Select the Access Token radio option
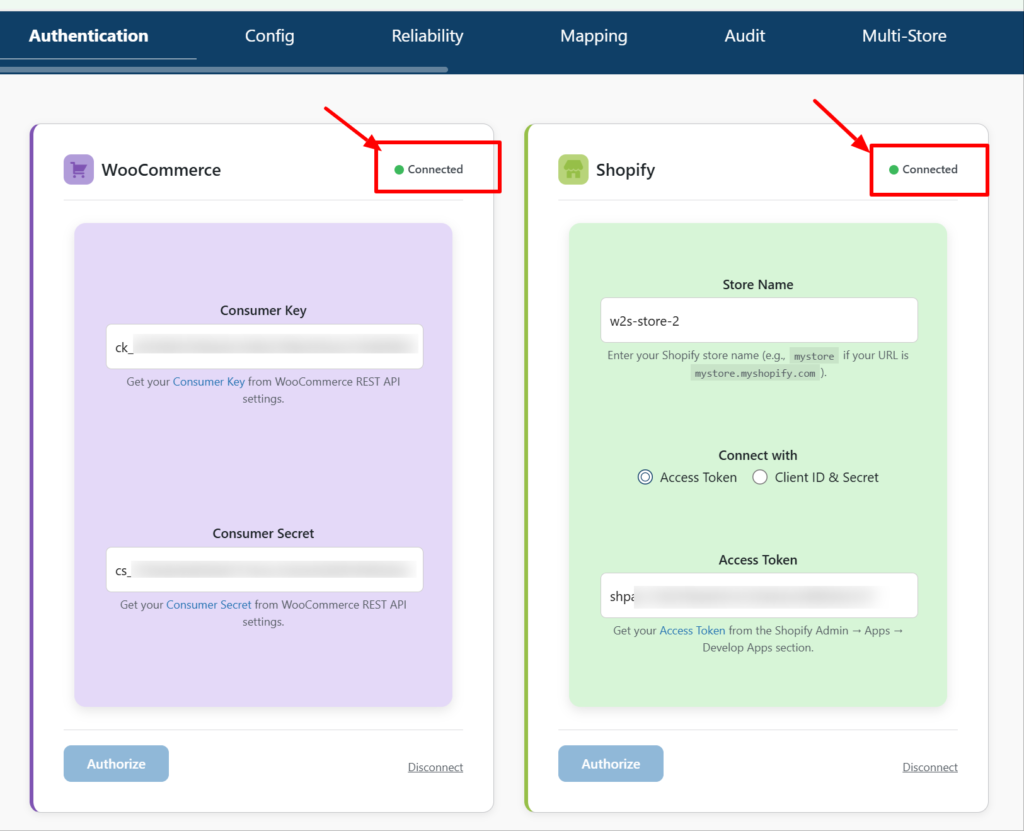Viewport: 1024px width, 831px height. pyautogui.click(x=645, y=477)
